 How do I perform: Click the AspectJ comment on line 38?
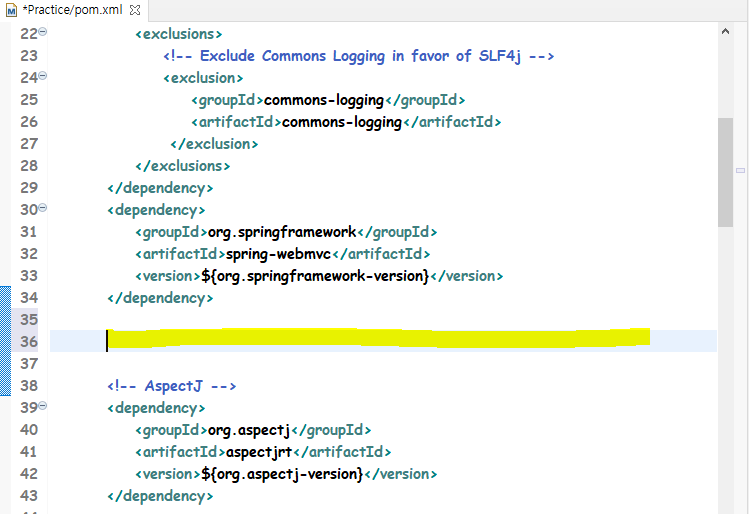point(171,386)
